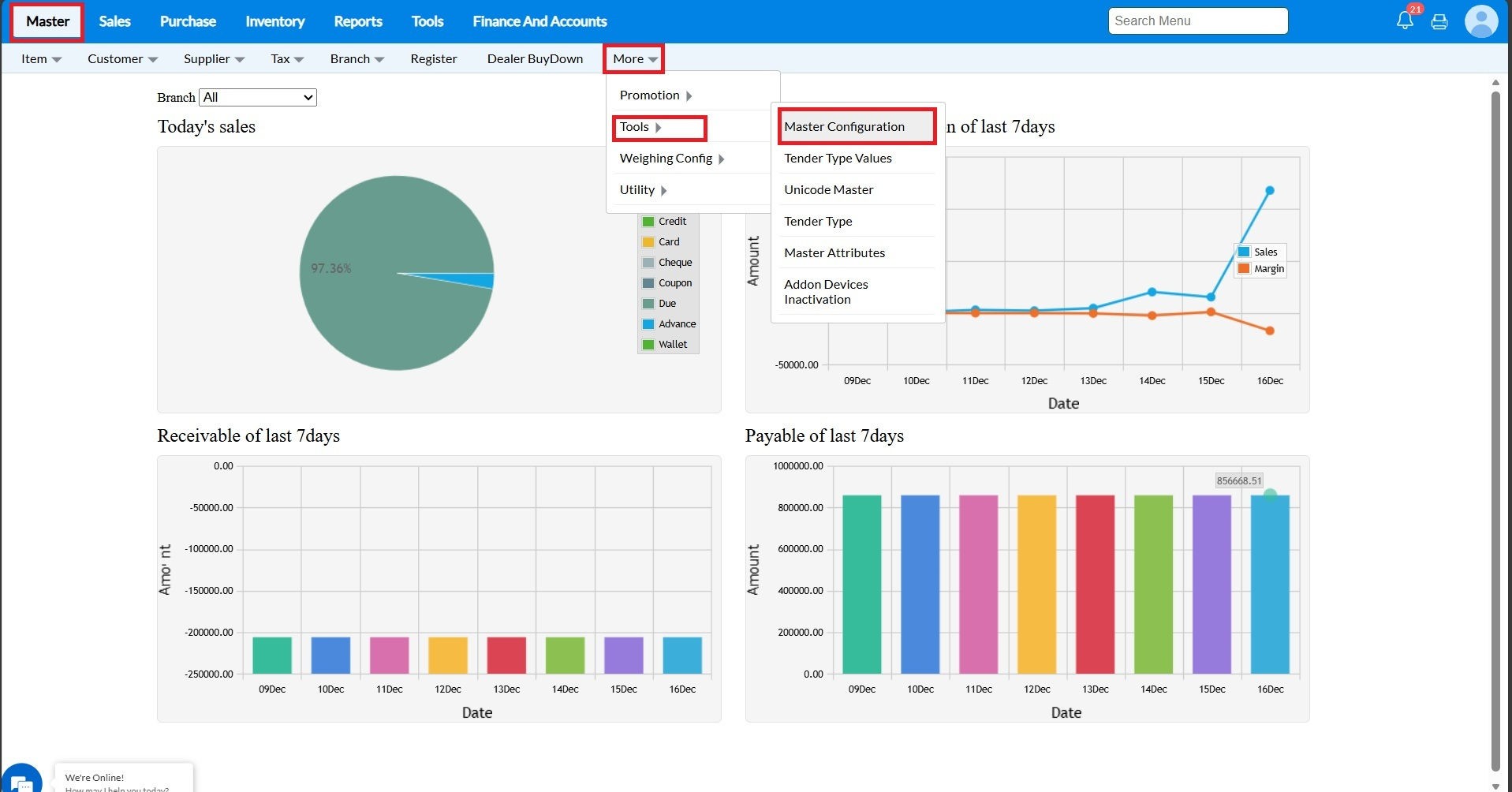The width and height of the screenshot is (1512, 792).
Task: Open the notifications bell icon
Action: (1405, 21)
